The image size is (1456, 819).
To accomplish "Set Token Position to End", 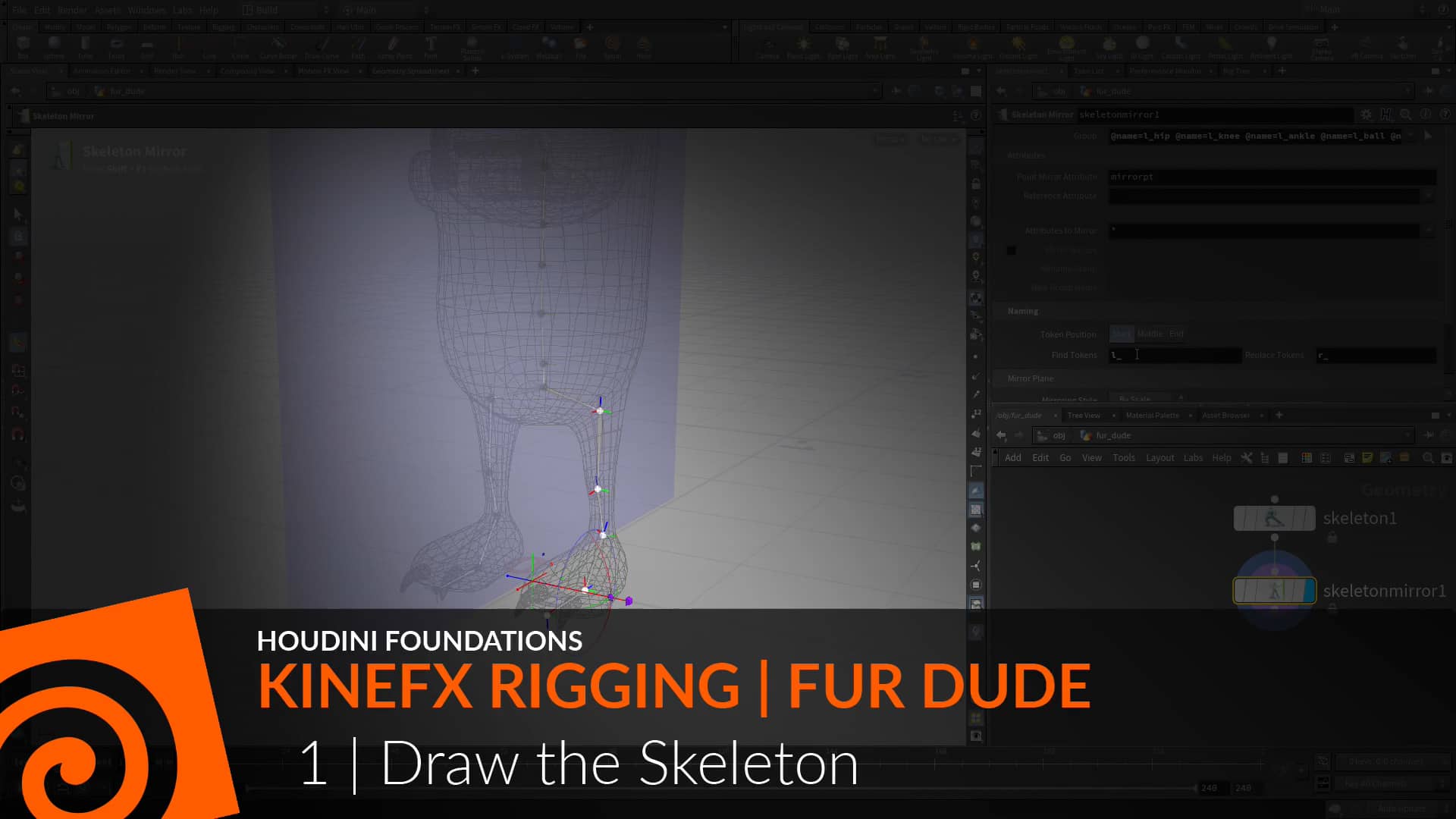I will 1176,334.
